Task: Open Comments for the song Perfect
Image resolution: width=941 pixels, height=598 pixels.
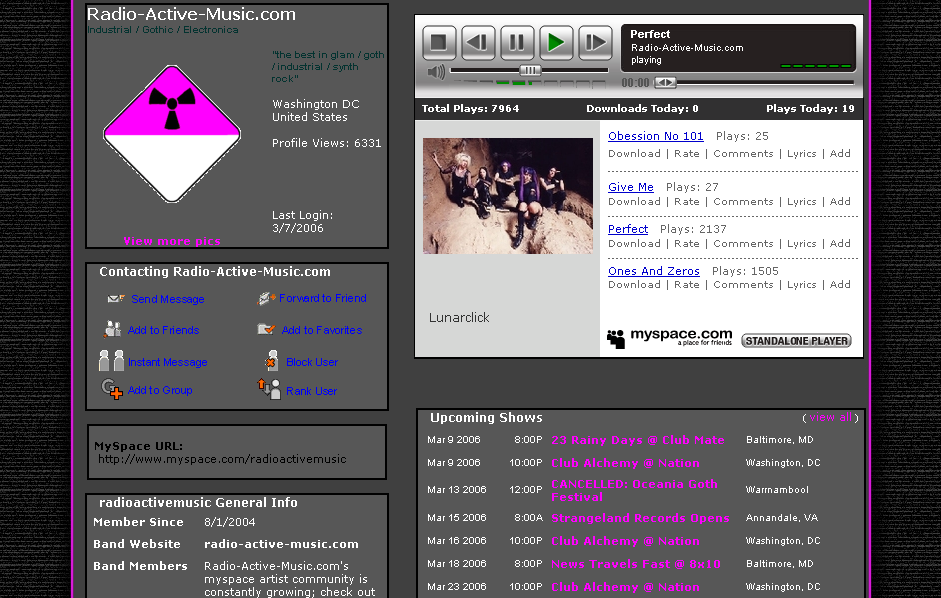Action: coord(743,244)
